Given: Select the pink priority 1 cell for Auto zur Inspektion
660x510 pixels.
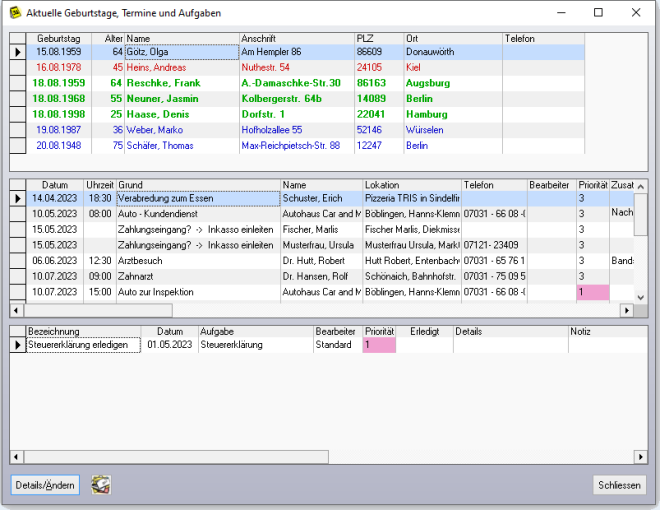Looking at the screenshot, I should click(x=592, y=292).
